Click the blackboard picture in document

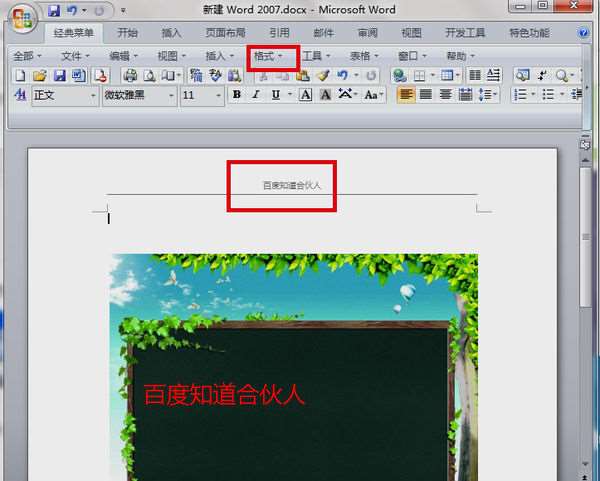(293, 367)
